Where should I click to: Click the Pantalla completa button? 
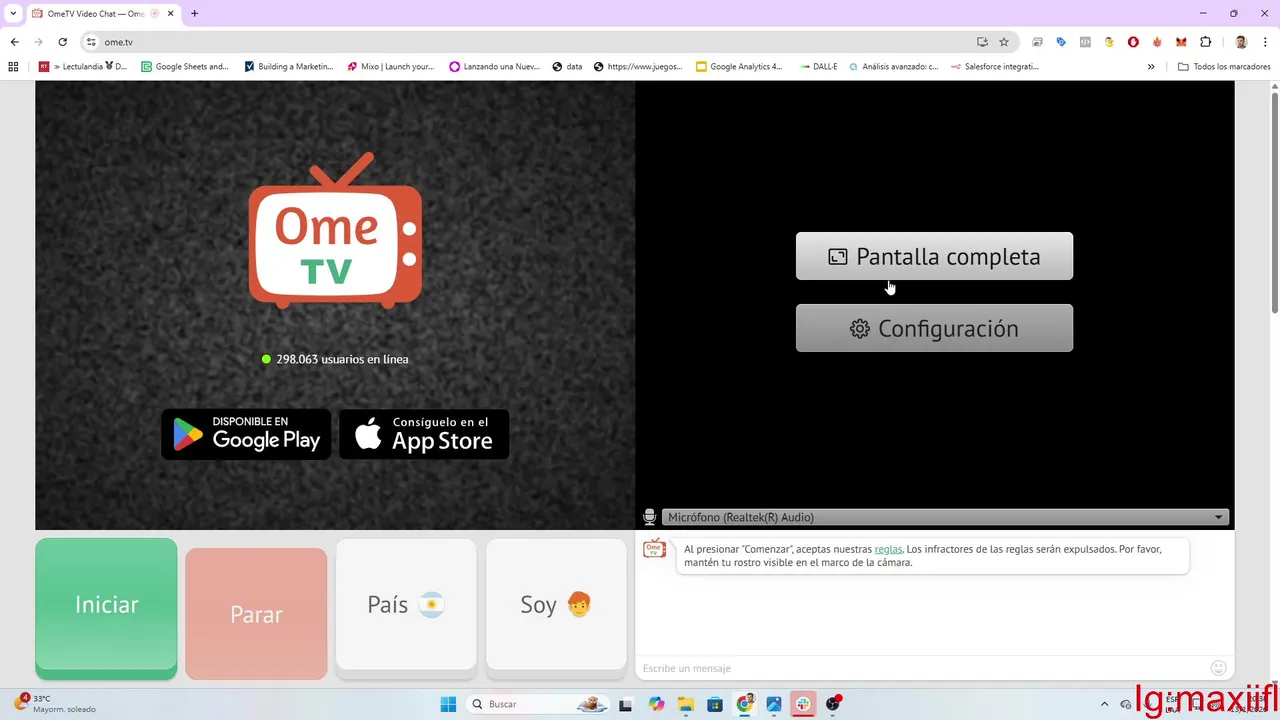[x=934, y=256]
